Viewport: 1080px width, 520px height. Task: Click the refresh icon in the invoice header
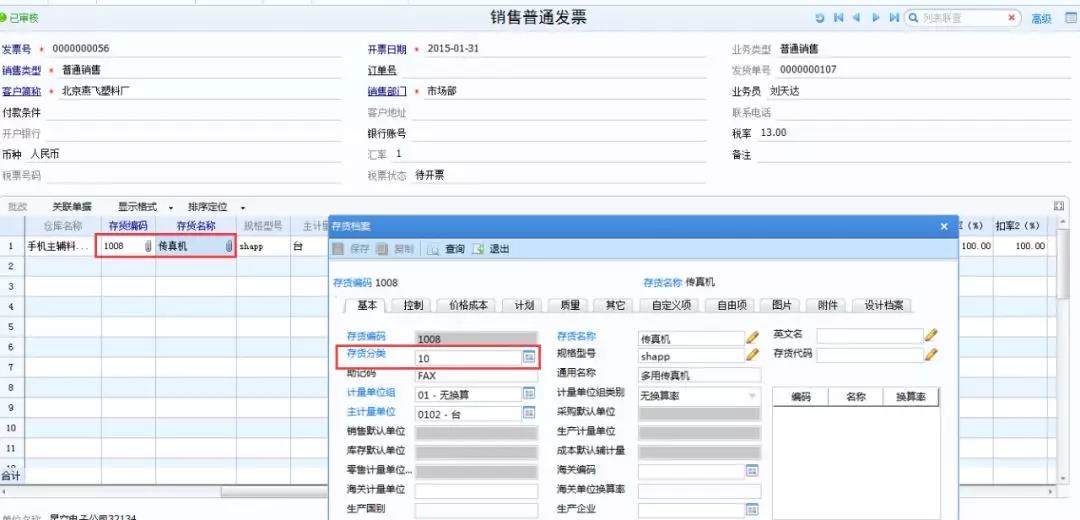(820, 18)
